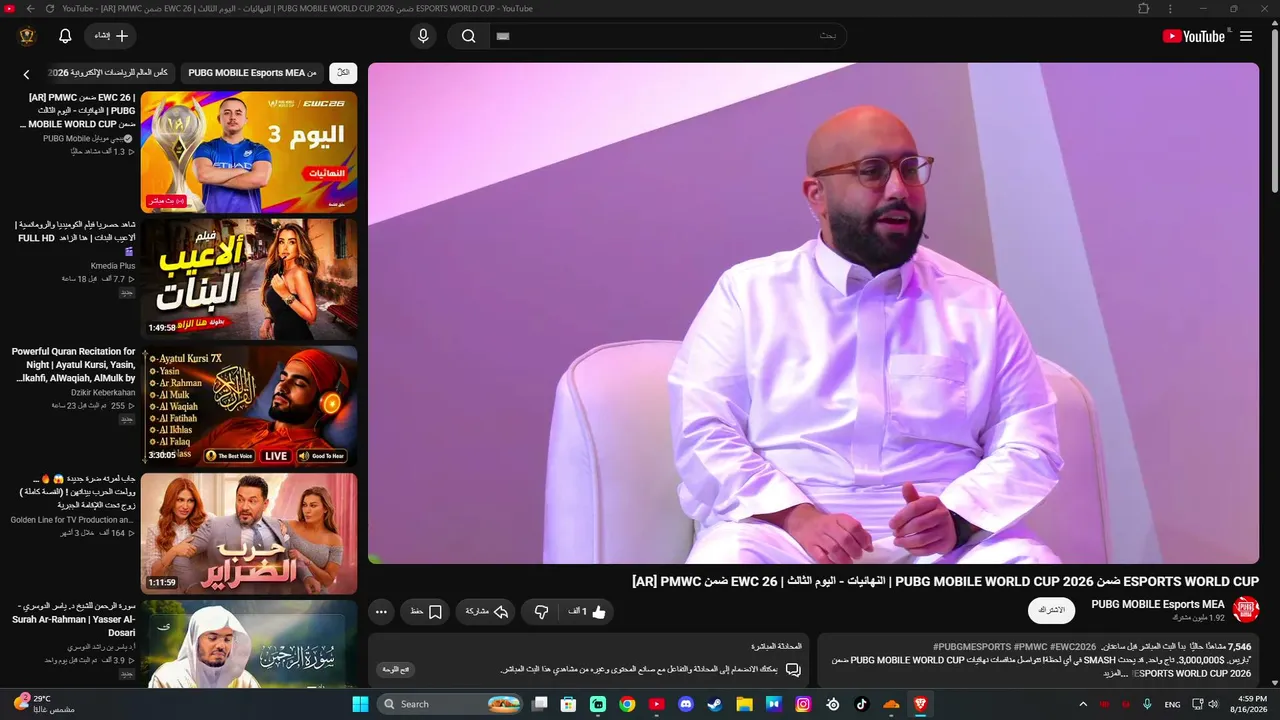Open the حرب الضراير video thumbnail
1280x720 pixels.
(x=249, y=533)
